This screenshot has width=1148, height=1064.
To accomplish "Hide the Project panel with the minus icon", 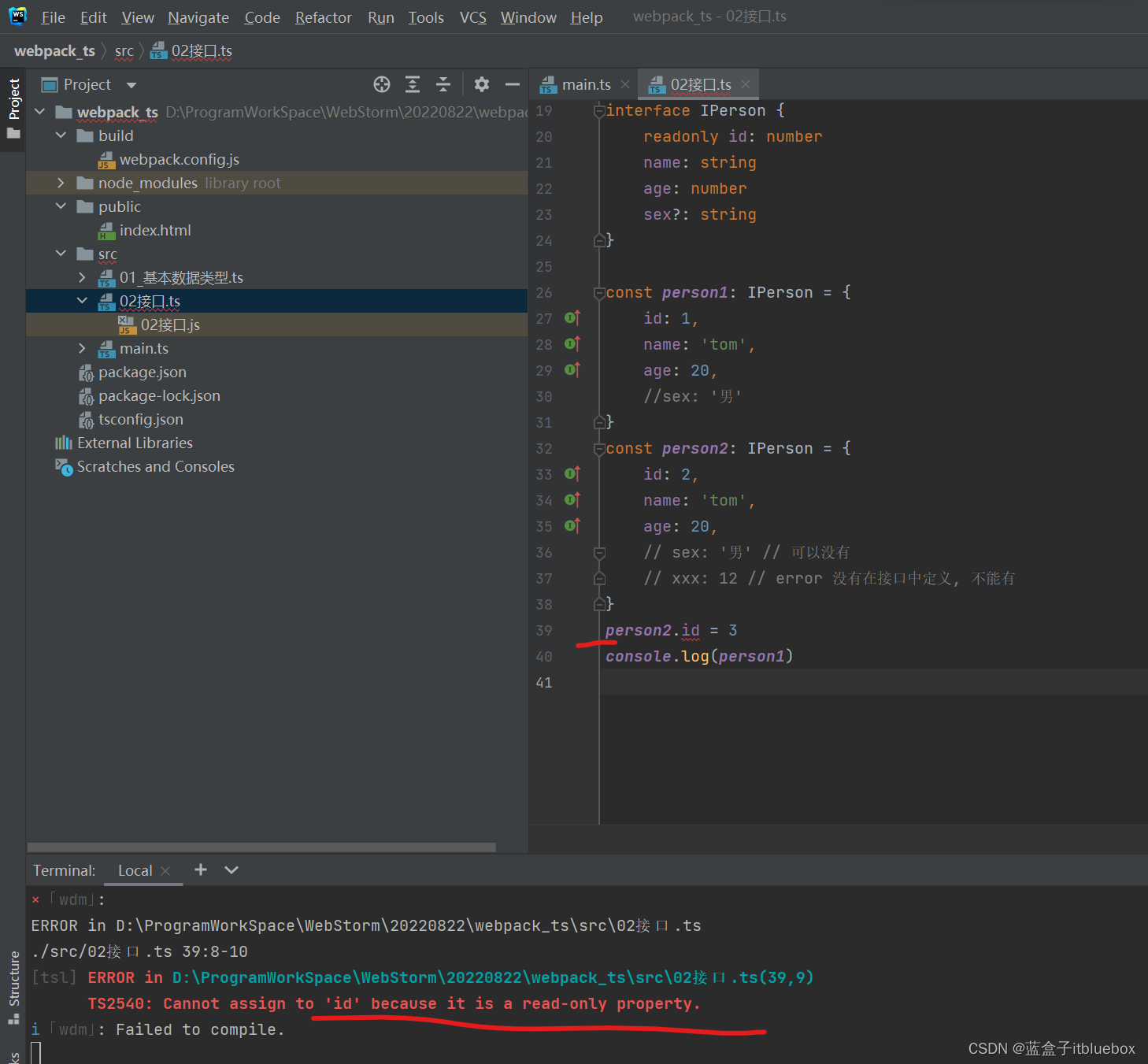I will click(513, 84).
